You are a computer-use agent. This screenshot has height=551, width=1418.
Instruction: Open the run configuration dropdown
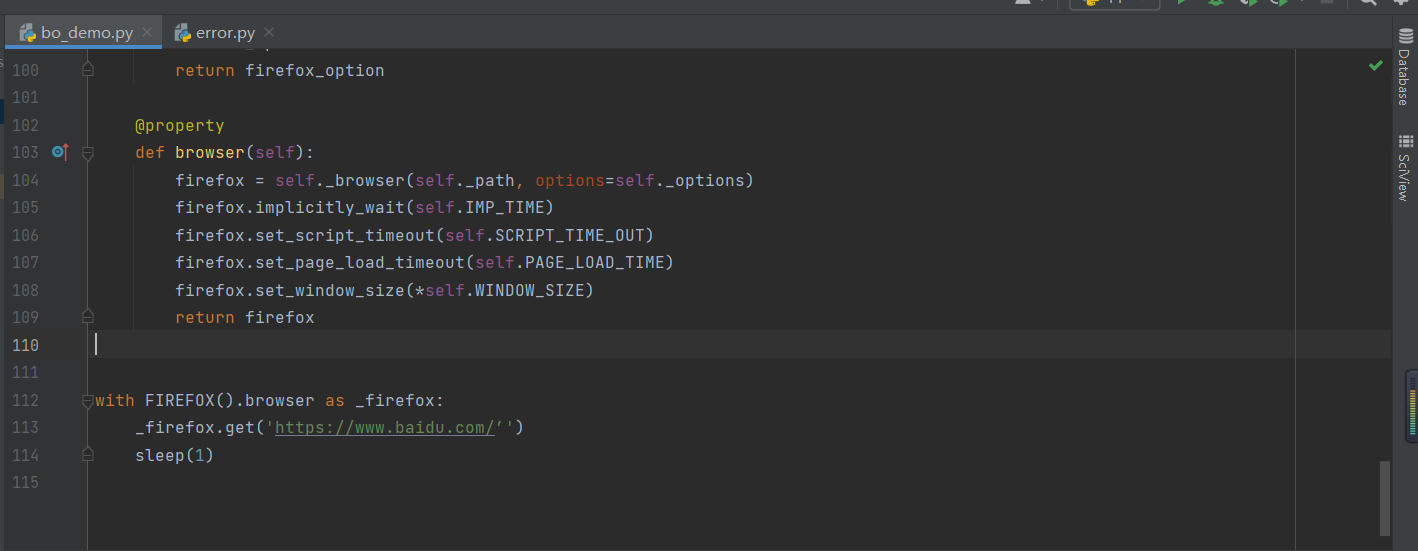(1114, 3)
